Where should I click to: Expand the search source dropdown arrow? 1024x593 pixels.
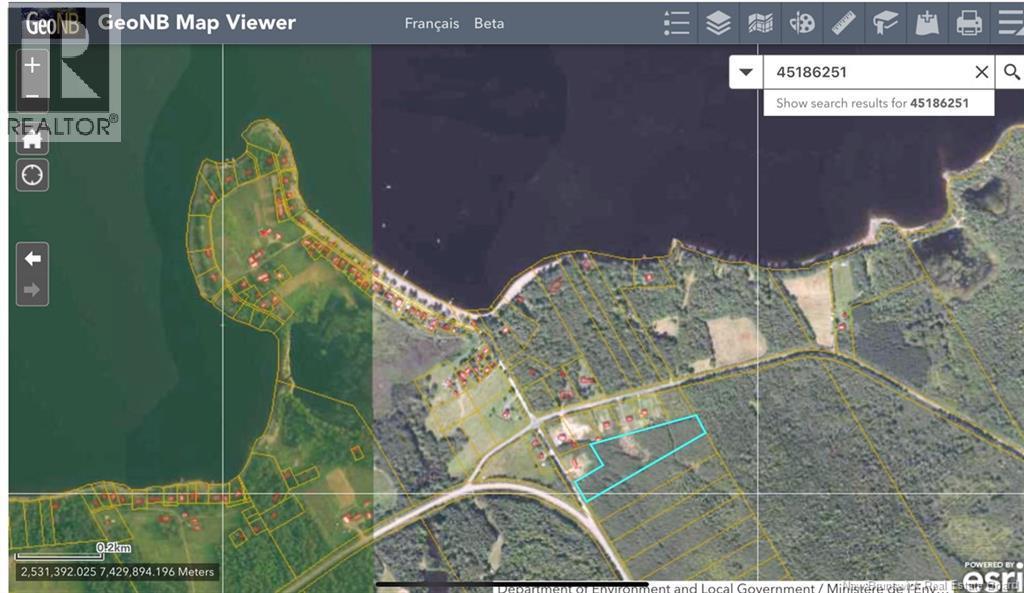[746, 72]
